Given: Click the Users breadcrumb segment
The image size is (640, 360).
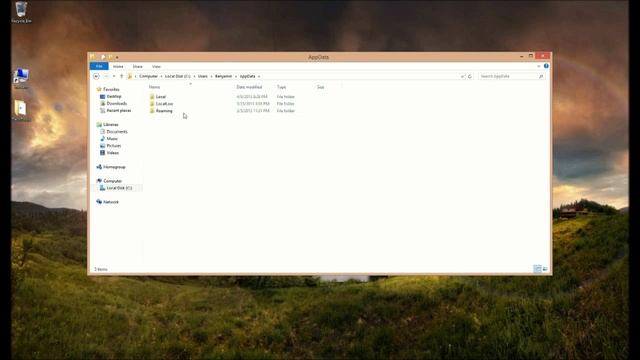Looking at the screenshot, I should 203,76.
